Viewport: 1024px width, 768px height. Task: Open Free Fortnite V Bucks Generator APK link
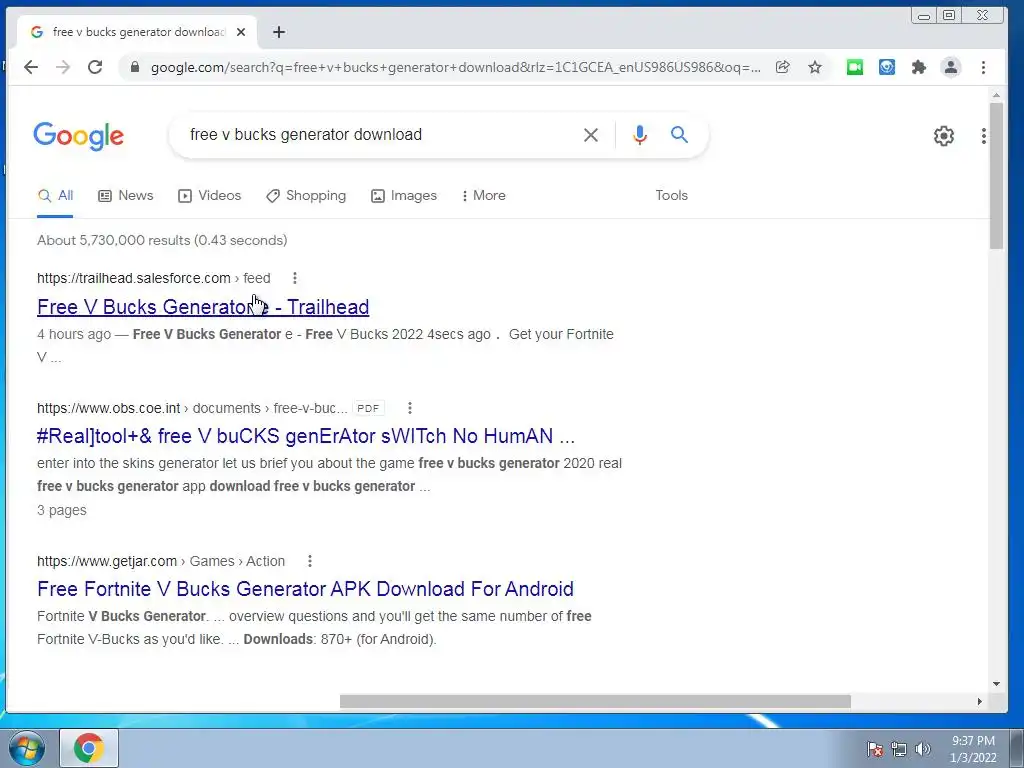305,589
